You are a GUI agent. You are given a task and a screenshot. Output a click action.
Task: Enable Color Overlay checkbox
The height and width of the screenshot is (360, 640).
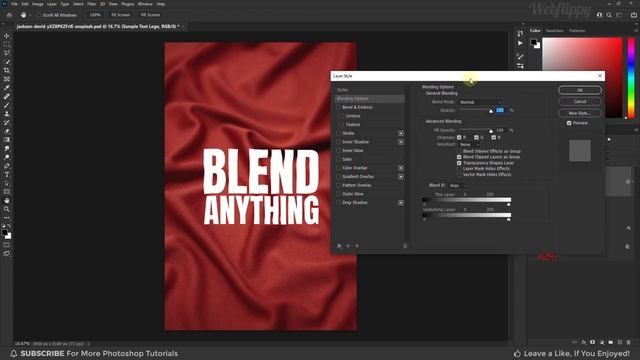tap(338, 168)
